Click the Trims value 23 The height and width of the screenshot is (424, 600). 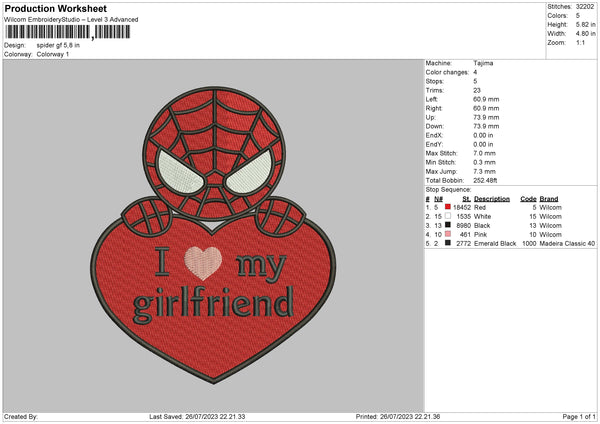click(477, 90)
